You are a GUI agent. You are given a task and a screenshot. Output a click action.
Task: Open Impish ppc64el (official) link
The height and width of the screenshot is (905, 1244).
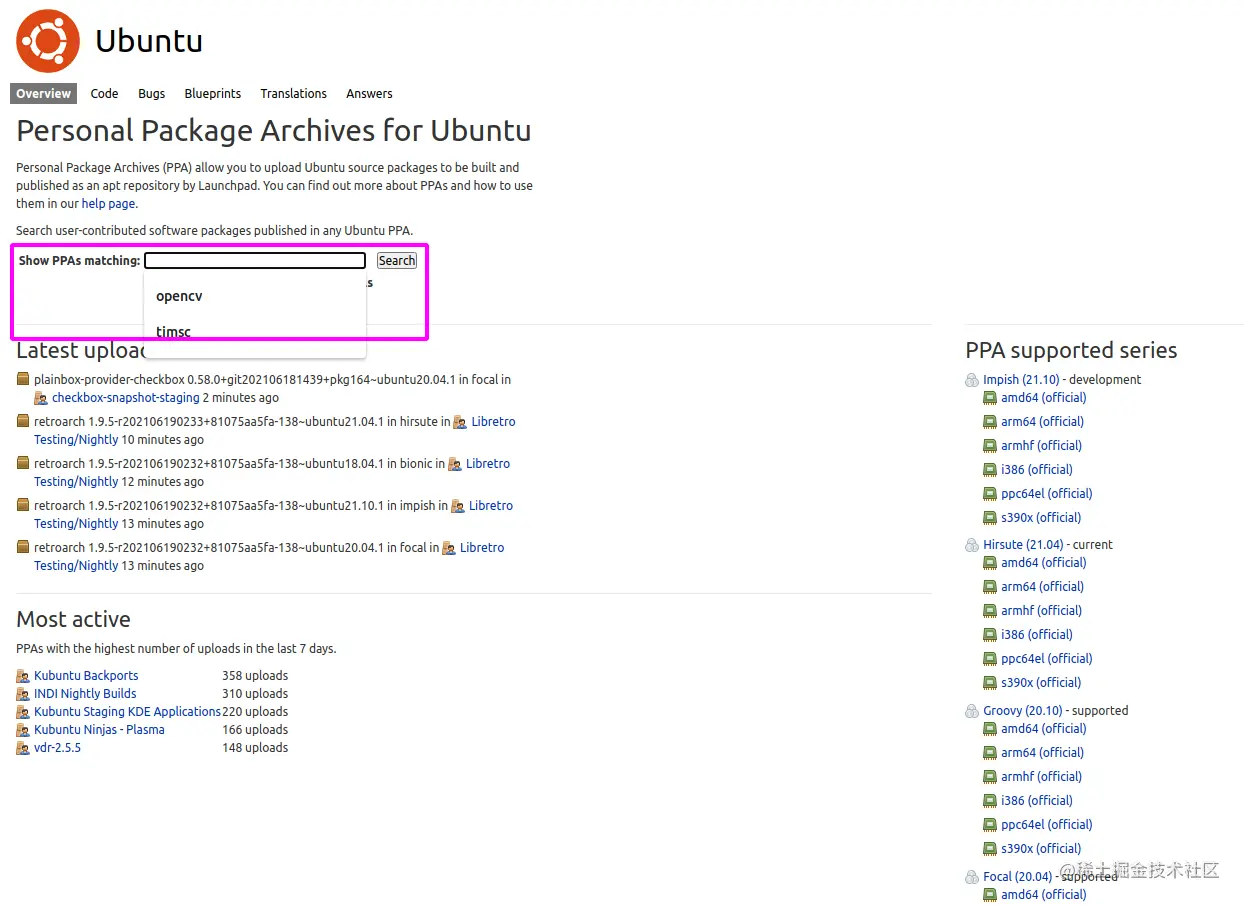pos(1047,493)
